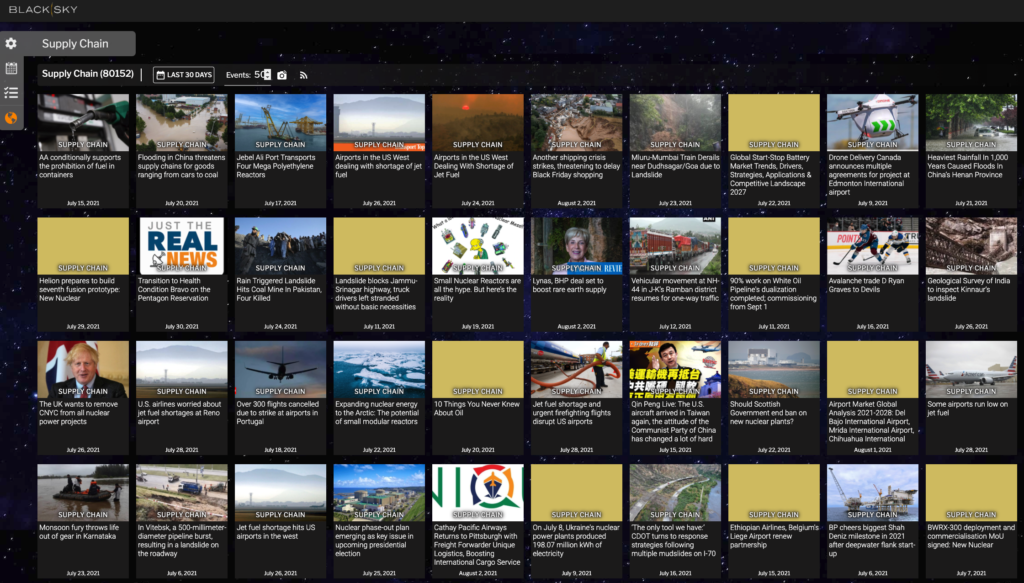Click the BP Shah Deniz platform thumbnail
1024x583 pixels.
(x=872, y=492)
